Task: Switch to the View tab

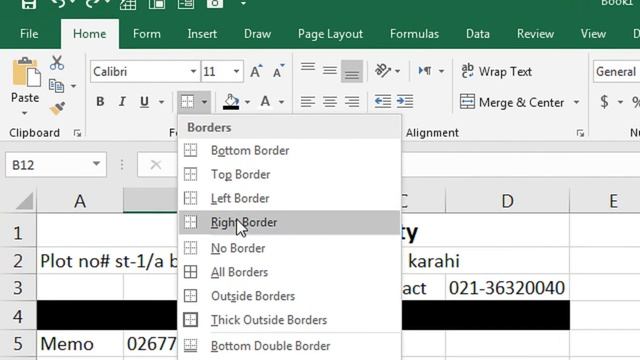Action: coord(593,34)
